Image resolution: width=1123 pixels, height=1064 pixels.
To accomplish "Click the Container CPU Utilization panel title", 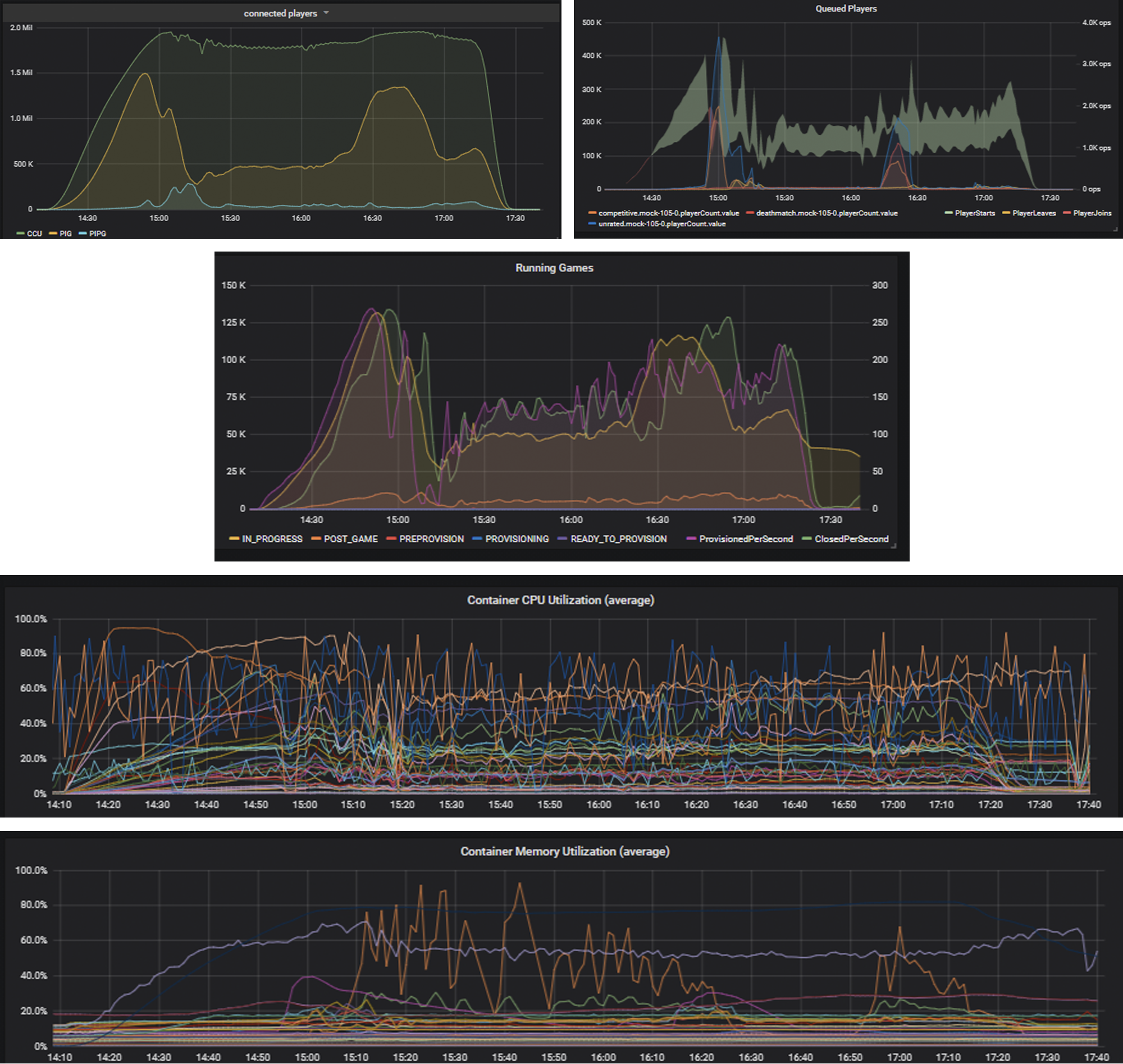I will click(x=560, y=600).
